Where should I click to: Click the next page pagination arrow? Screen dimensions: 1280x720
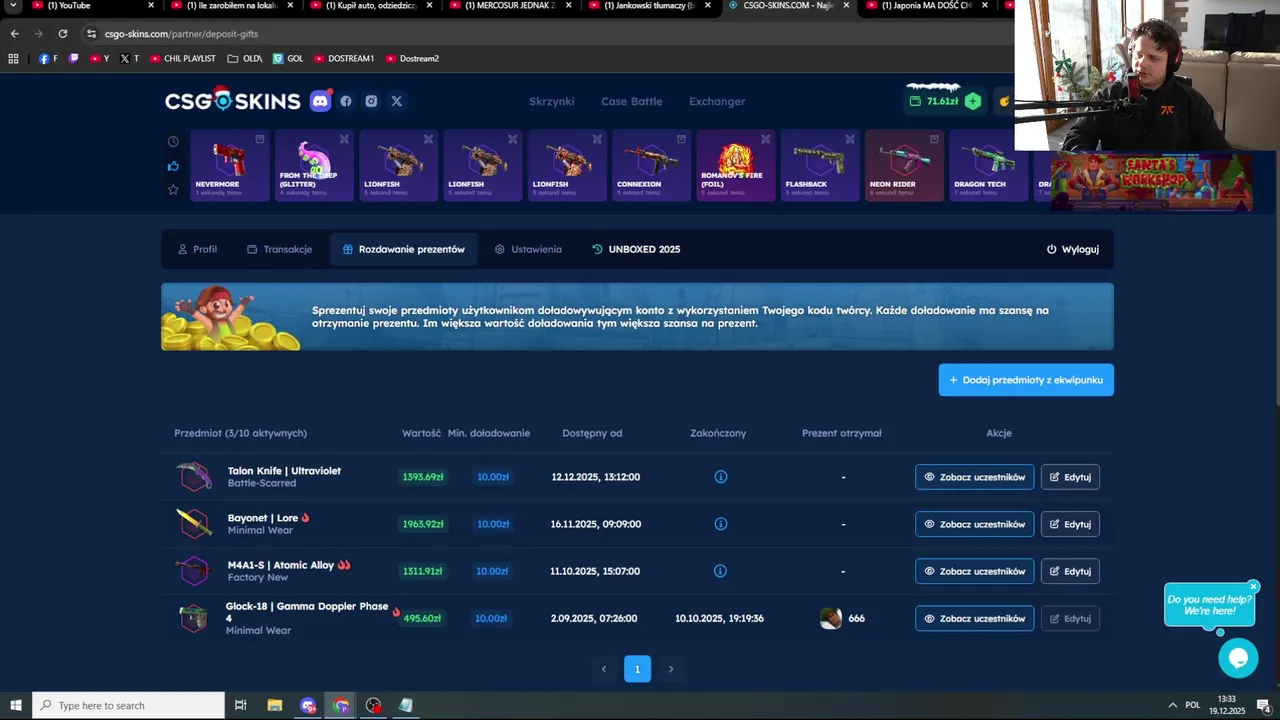[x=671, y=669]
